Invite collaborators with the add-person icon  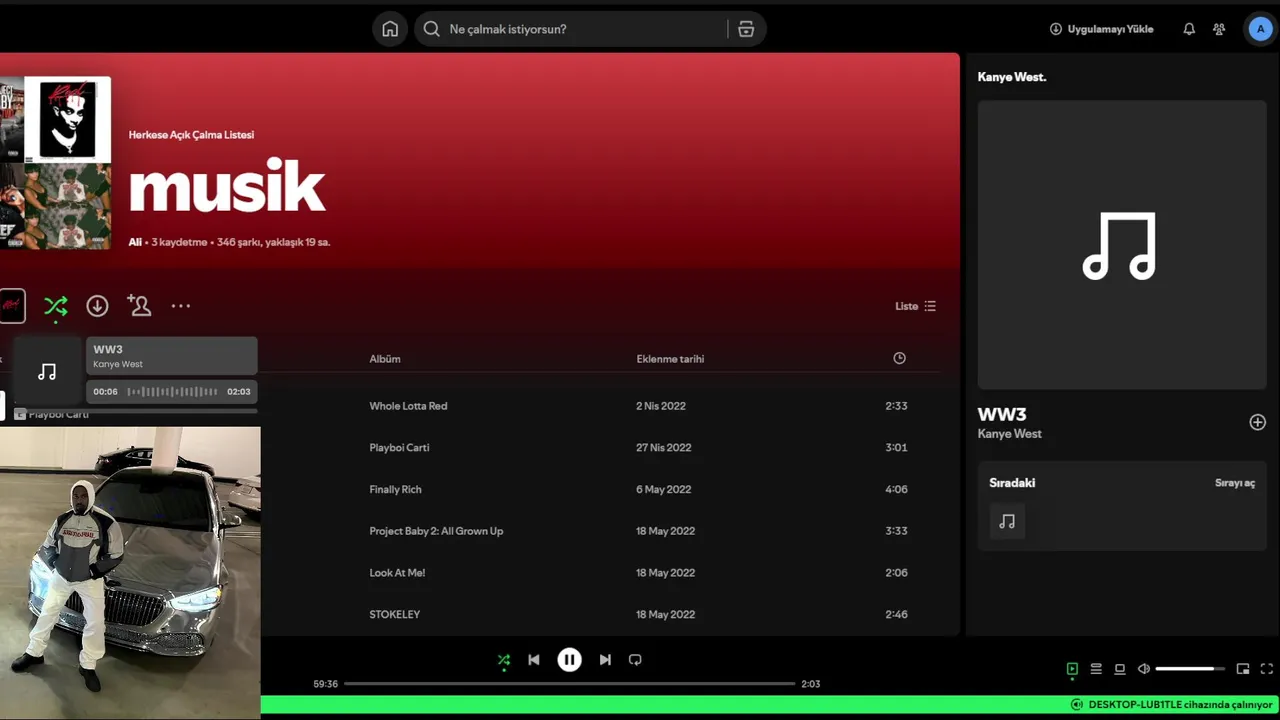click(x=139, y=306)
